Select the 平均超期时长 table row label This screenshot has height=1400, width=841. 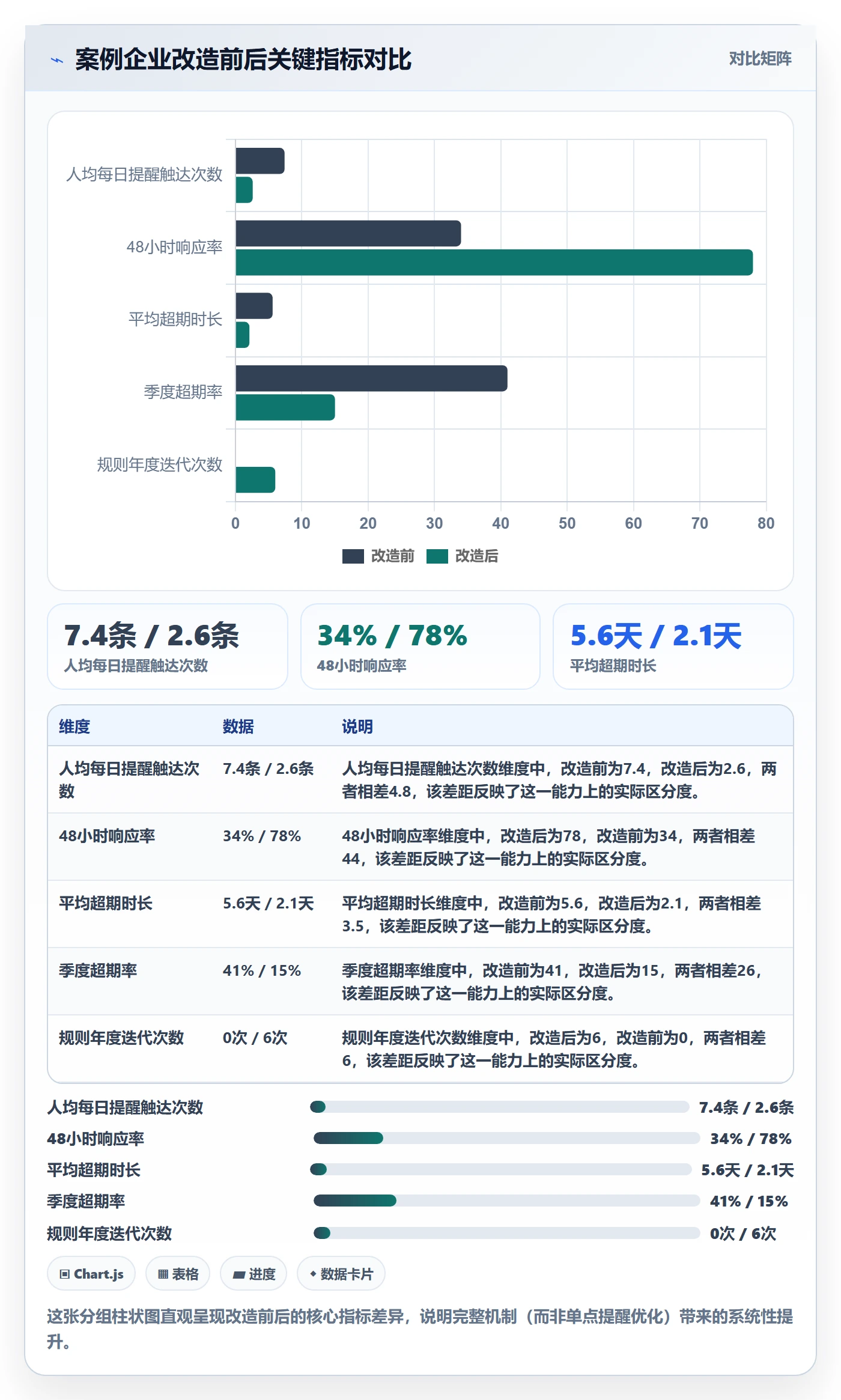tap(106, 903)
